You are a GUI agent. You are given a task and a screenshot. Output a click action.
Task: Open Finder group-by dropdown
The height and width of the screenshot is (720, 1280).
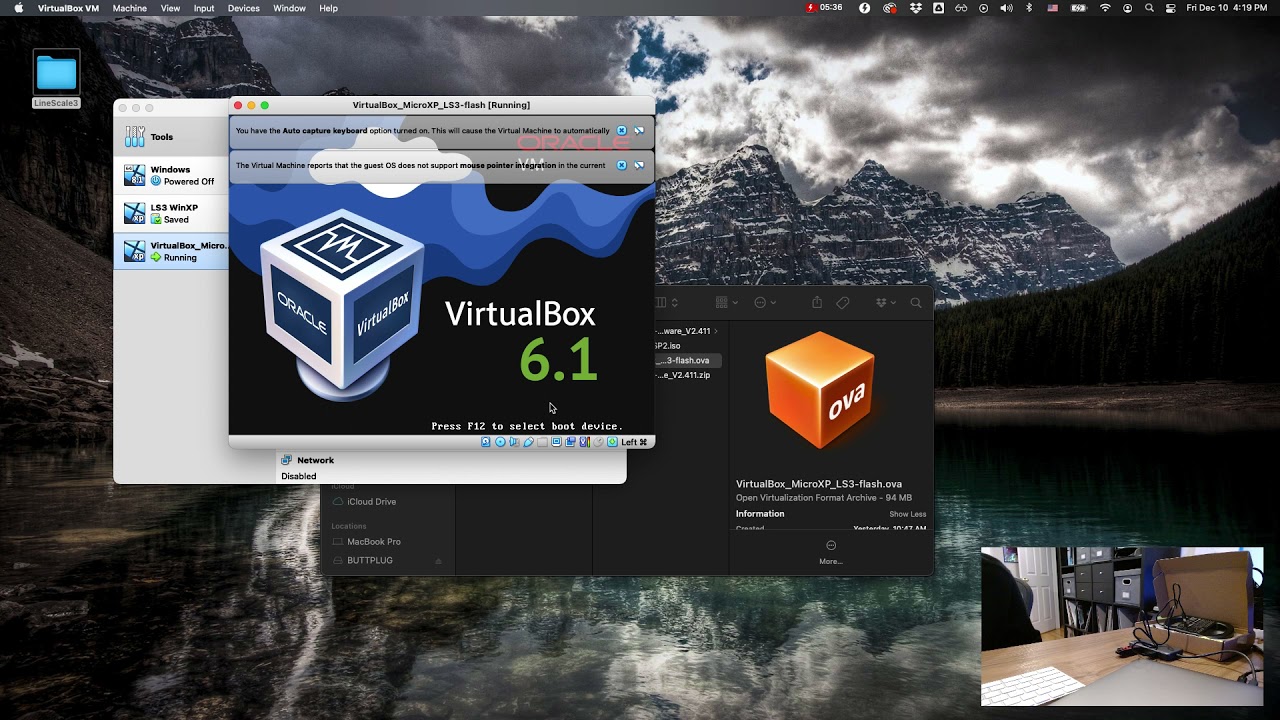click(x=727, y=302)
